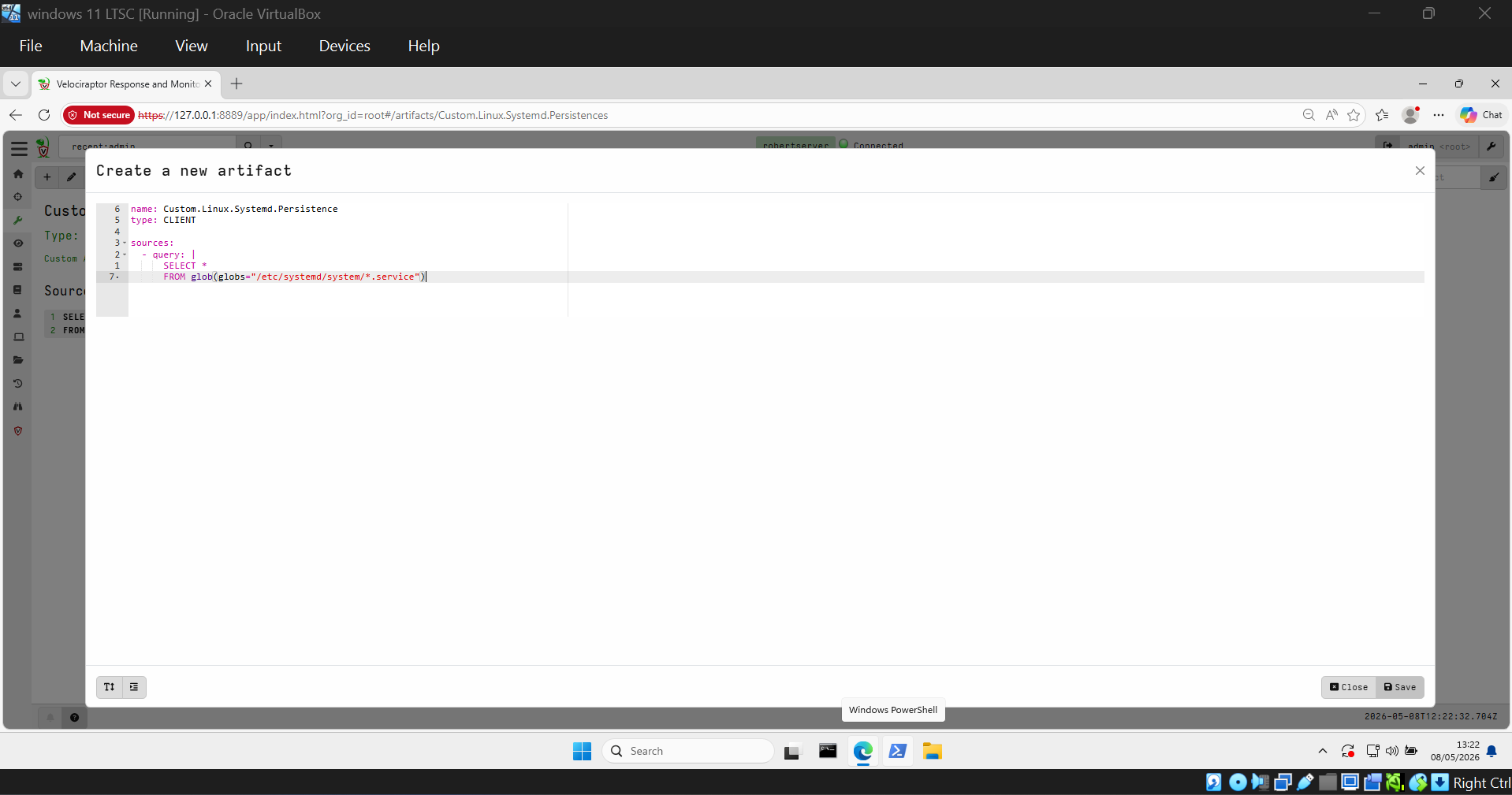The width and height of the screenshot is (1512, 795).
Task: Save the new artifact
Action: click(x=1400, y=687)
